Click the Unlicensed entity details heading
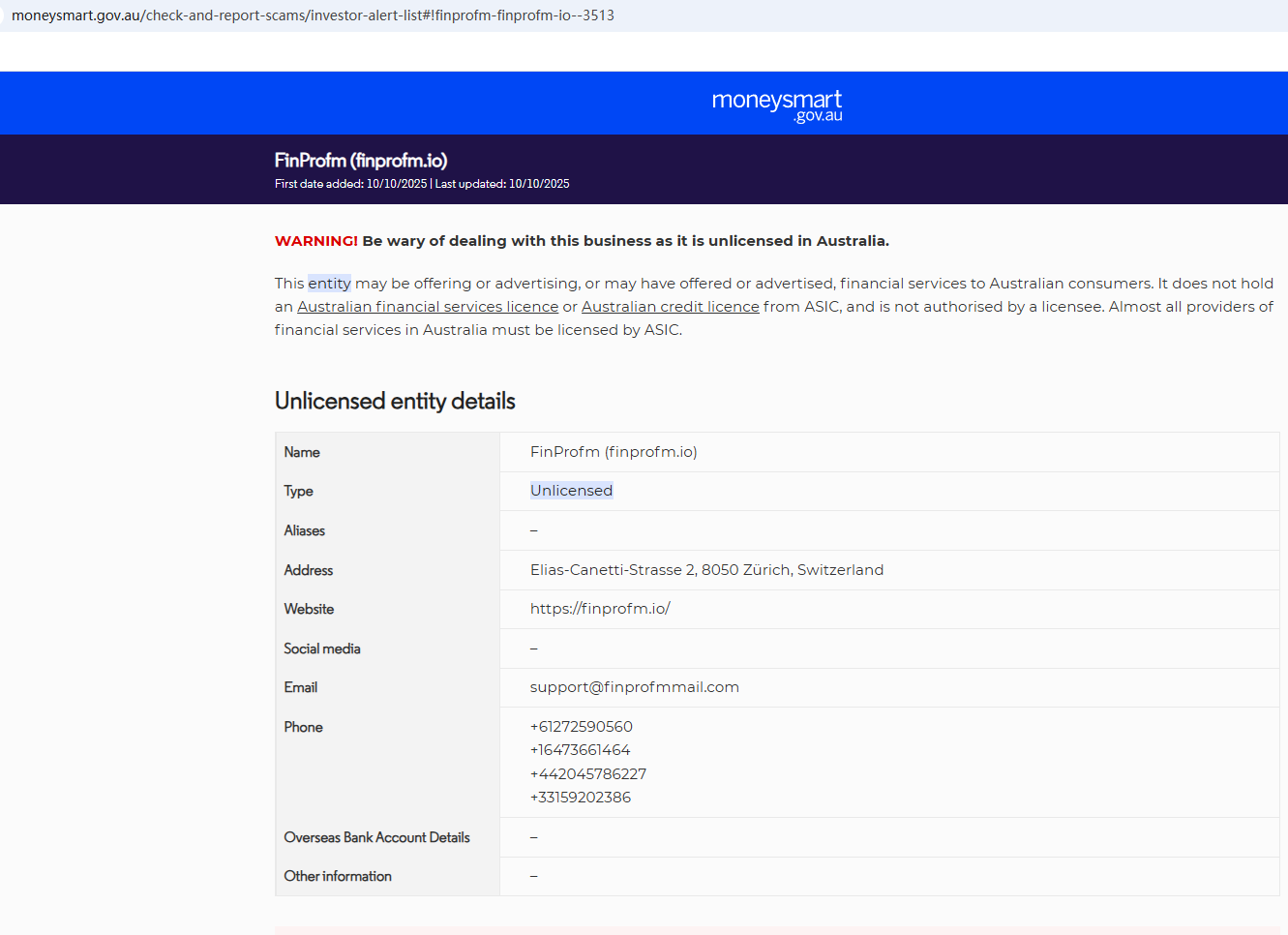 (x=395, y=401)
